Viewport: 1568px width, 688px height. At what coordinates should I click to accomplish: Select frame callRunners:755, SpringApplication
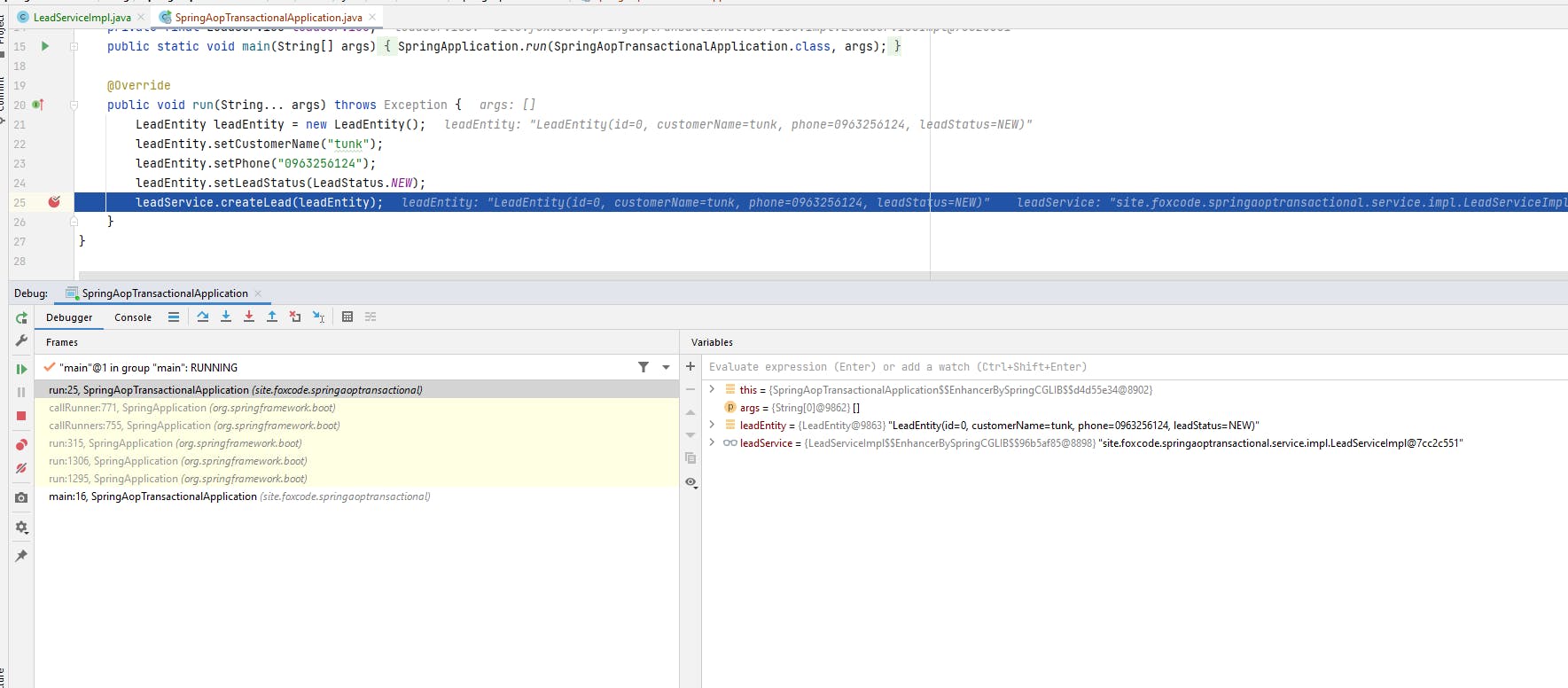[356, 426]
